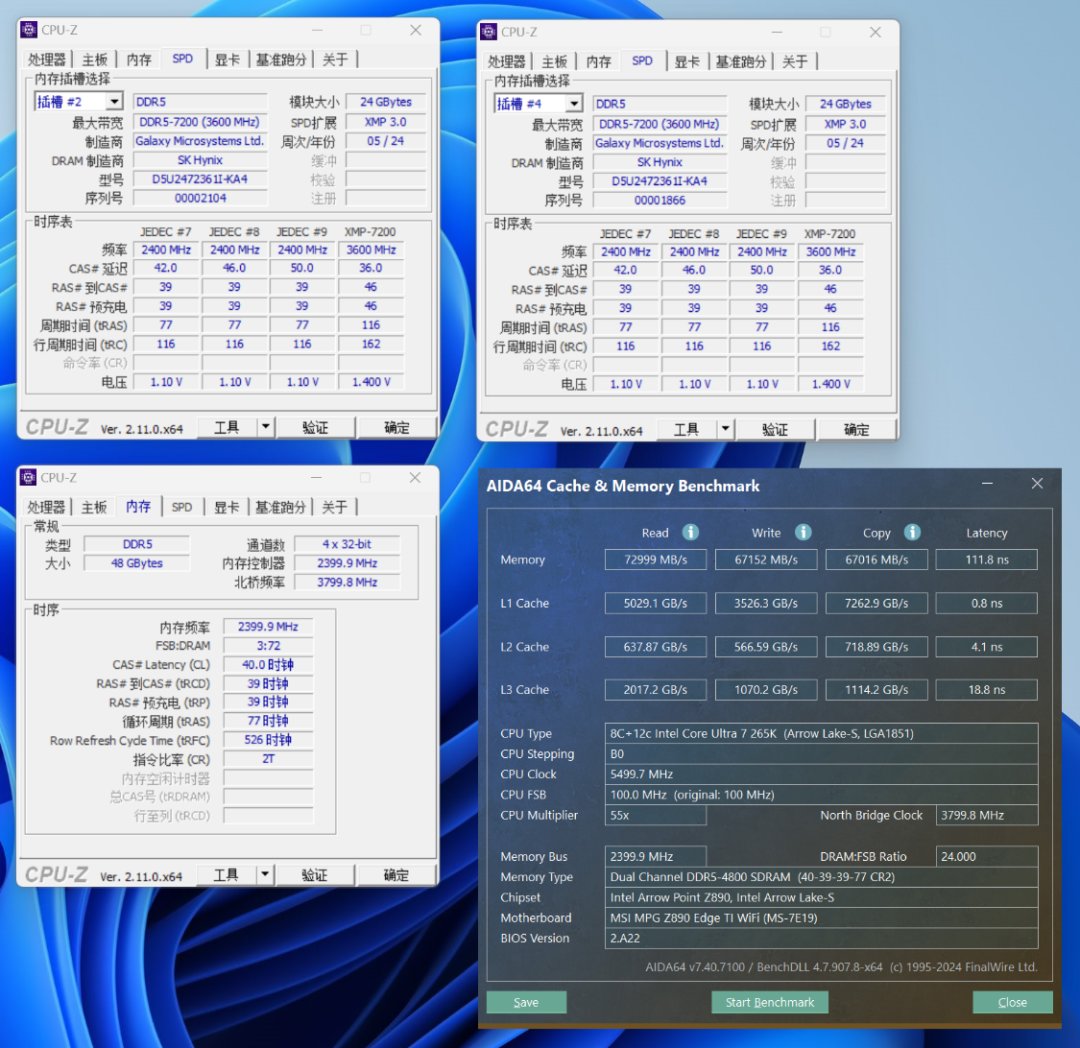1080x1048 pixels.
Task: Click Memory Write value 67152 MB/s
Action: pyautogui.click(x=766, y=560)
